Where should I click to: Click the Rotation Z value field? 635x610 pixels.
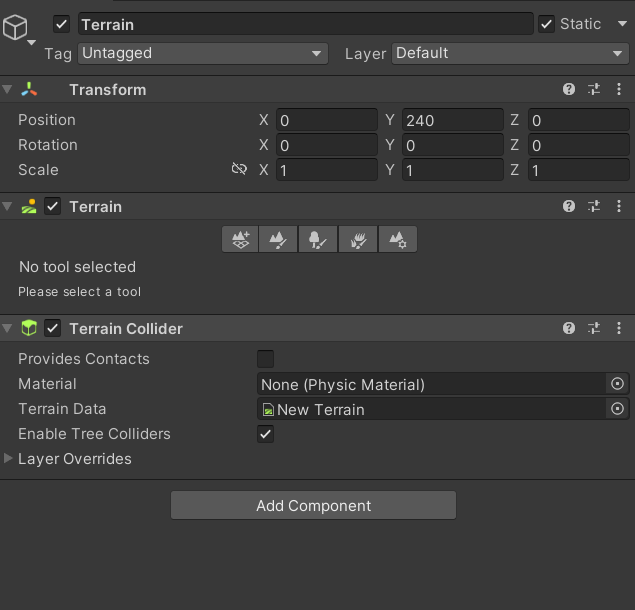point(579,145)
